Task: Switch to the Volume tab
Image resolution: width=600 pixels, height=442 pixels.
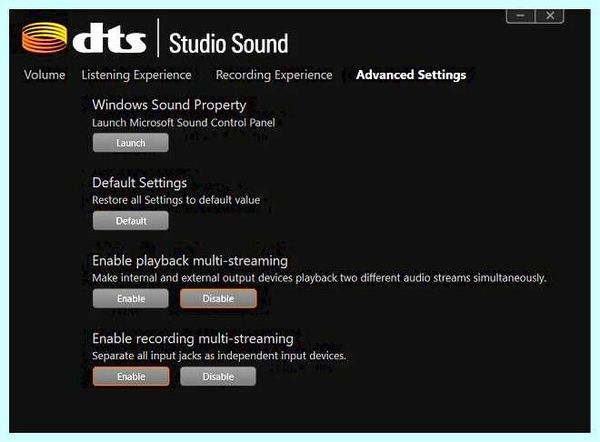Action: tap(44, 75)
